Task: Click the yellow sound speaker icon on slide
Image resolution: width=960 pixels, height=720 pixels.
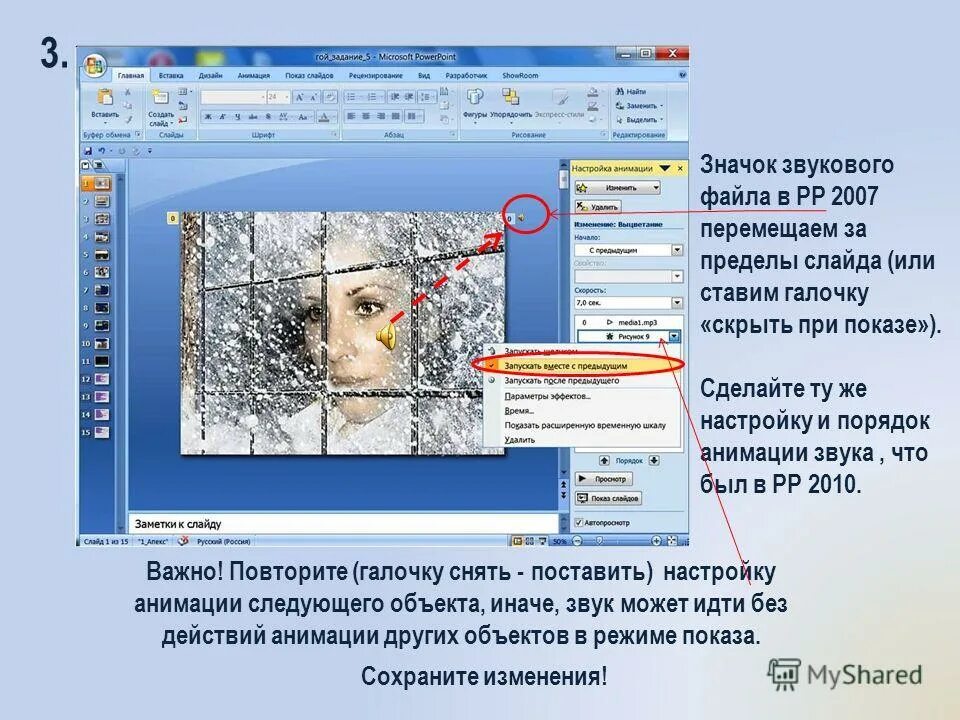Action: (385, 338)
